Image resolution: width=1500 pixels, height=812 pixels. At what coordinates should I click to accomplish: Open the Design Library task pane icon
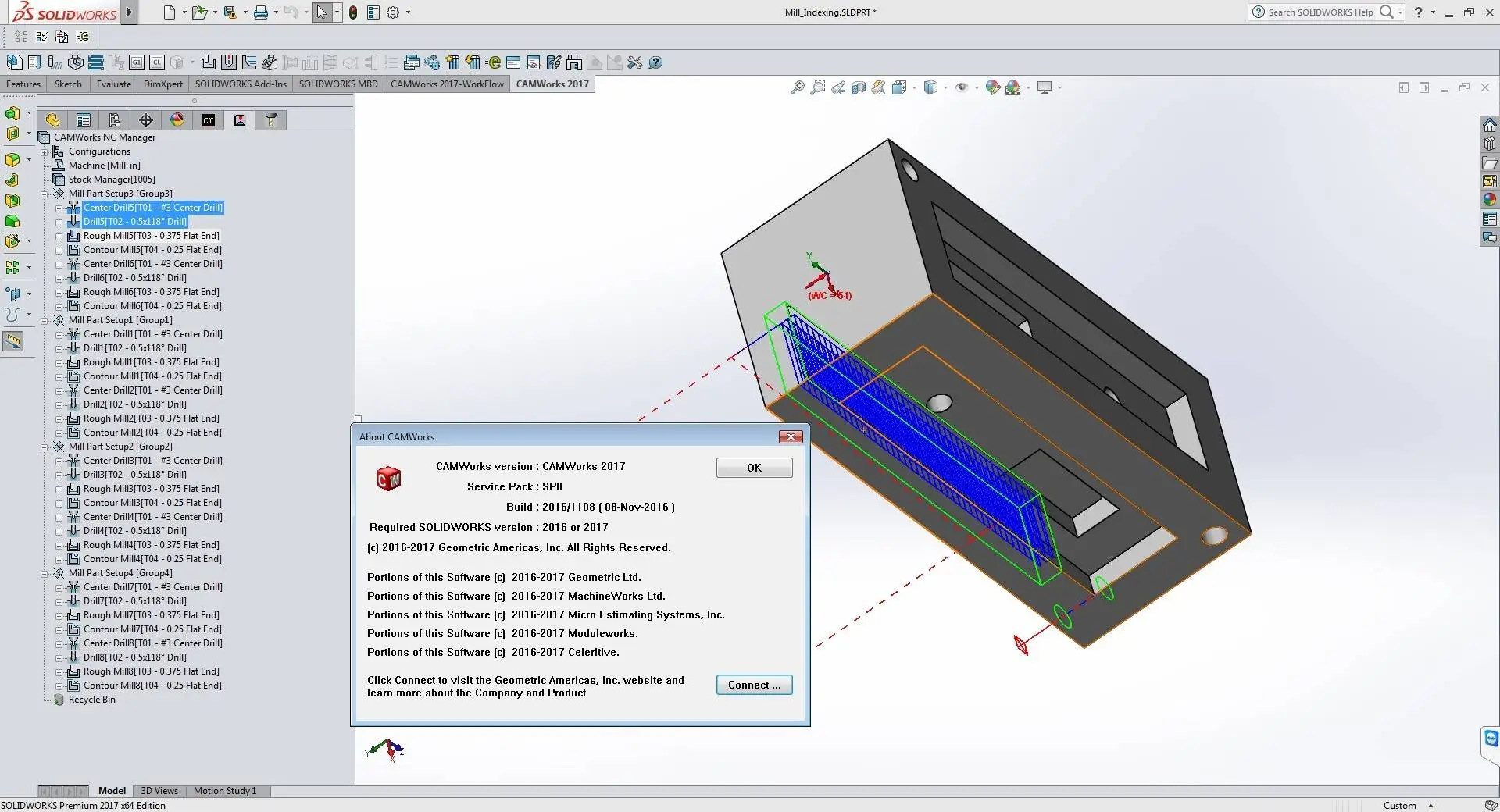coord(1490,144)
